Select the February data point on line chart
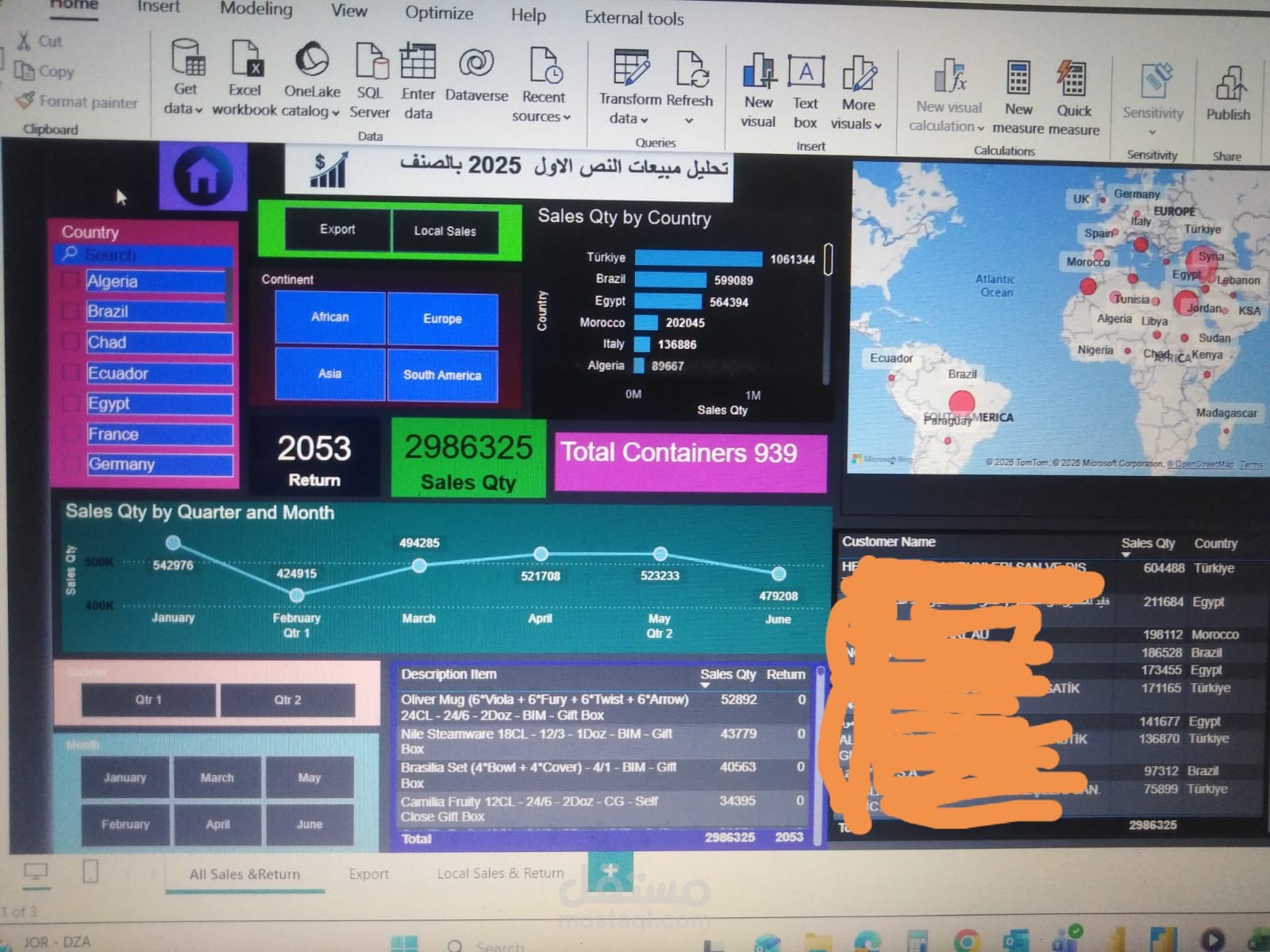1270x952 pixels. tap(296, 595)
